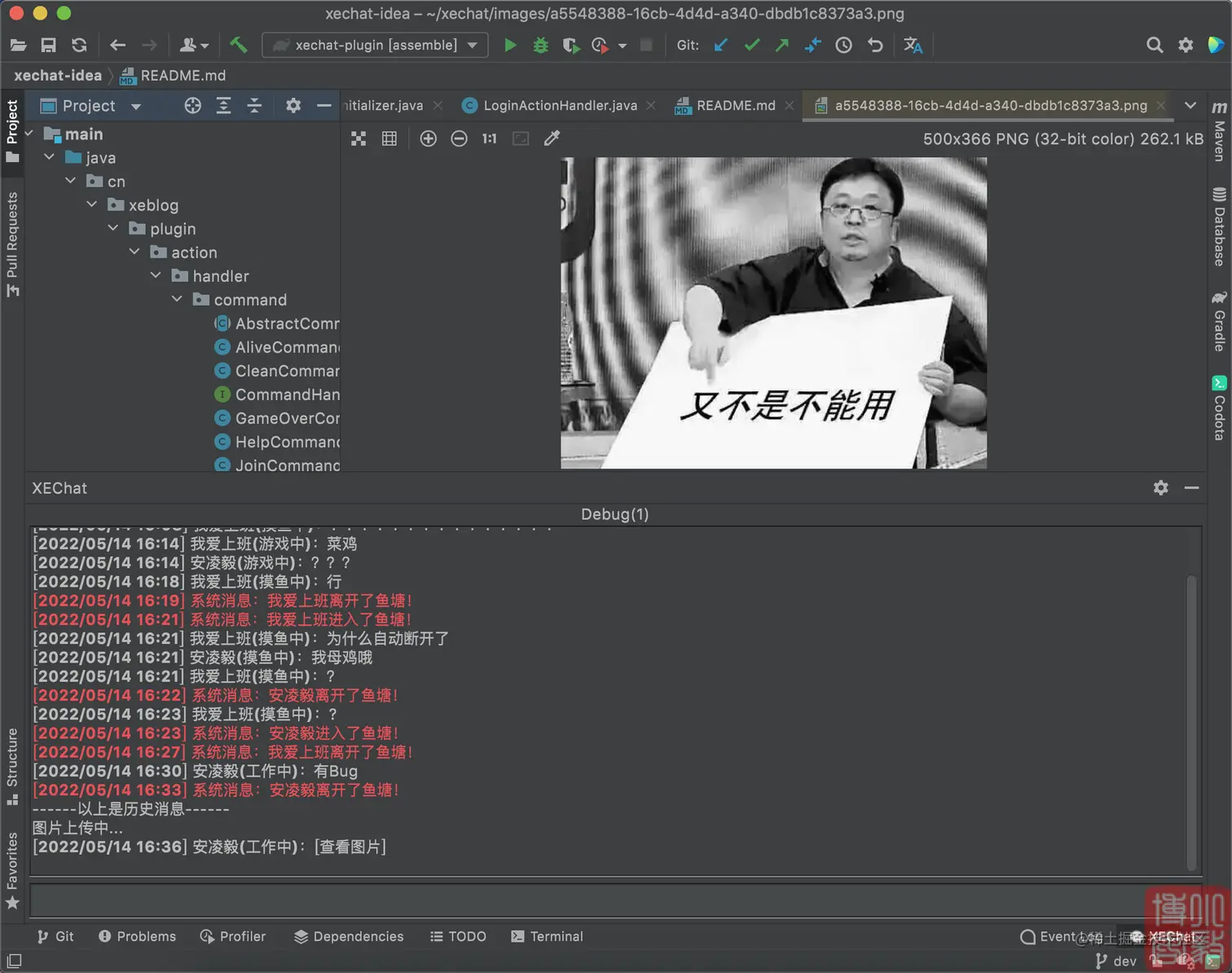
Task: Collapse the xeblog package
Action: pos(92,205)
